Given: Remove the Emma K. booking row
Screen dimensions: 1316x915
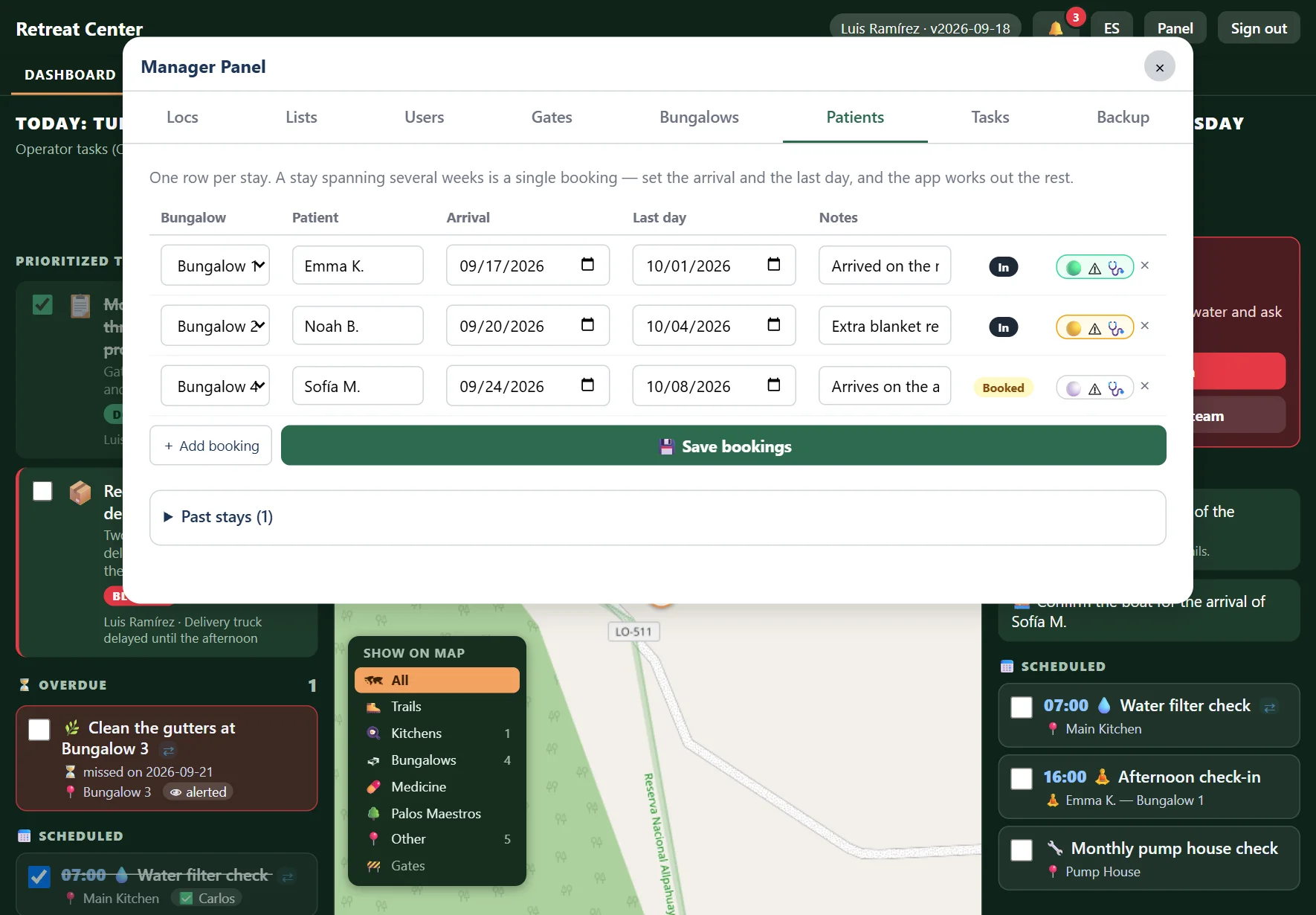Looking at the screenshot, I should [x=1145, y=266].
